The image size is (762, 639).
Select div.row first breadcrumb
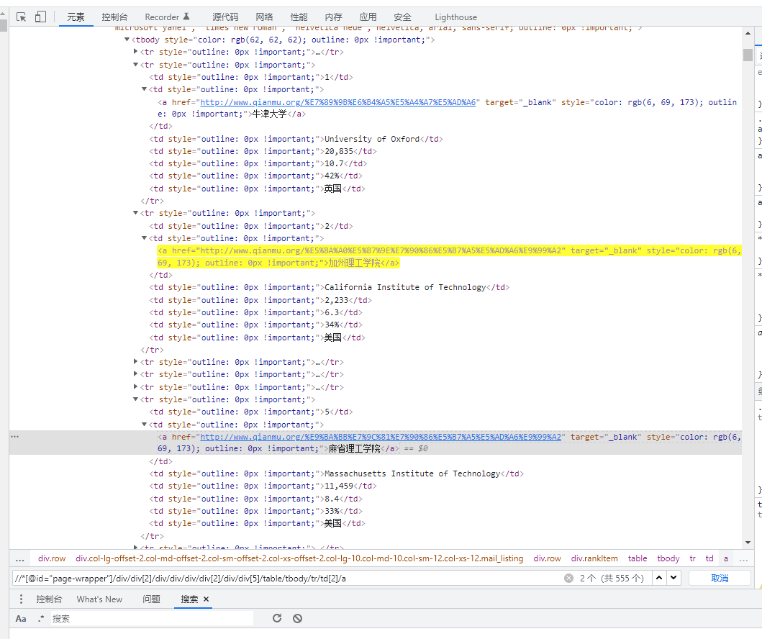pyautogui.click(x=52, y=558)
